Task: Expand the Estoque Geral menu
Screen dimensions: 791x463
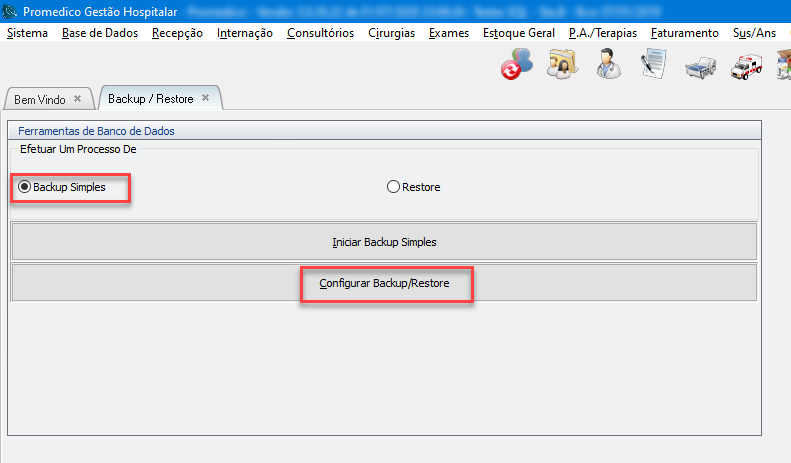Action: pos(518,33)
